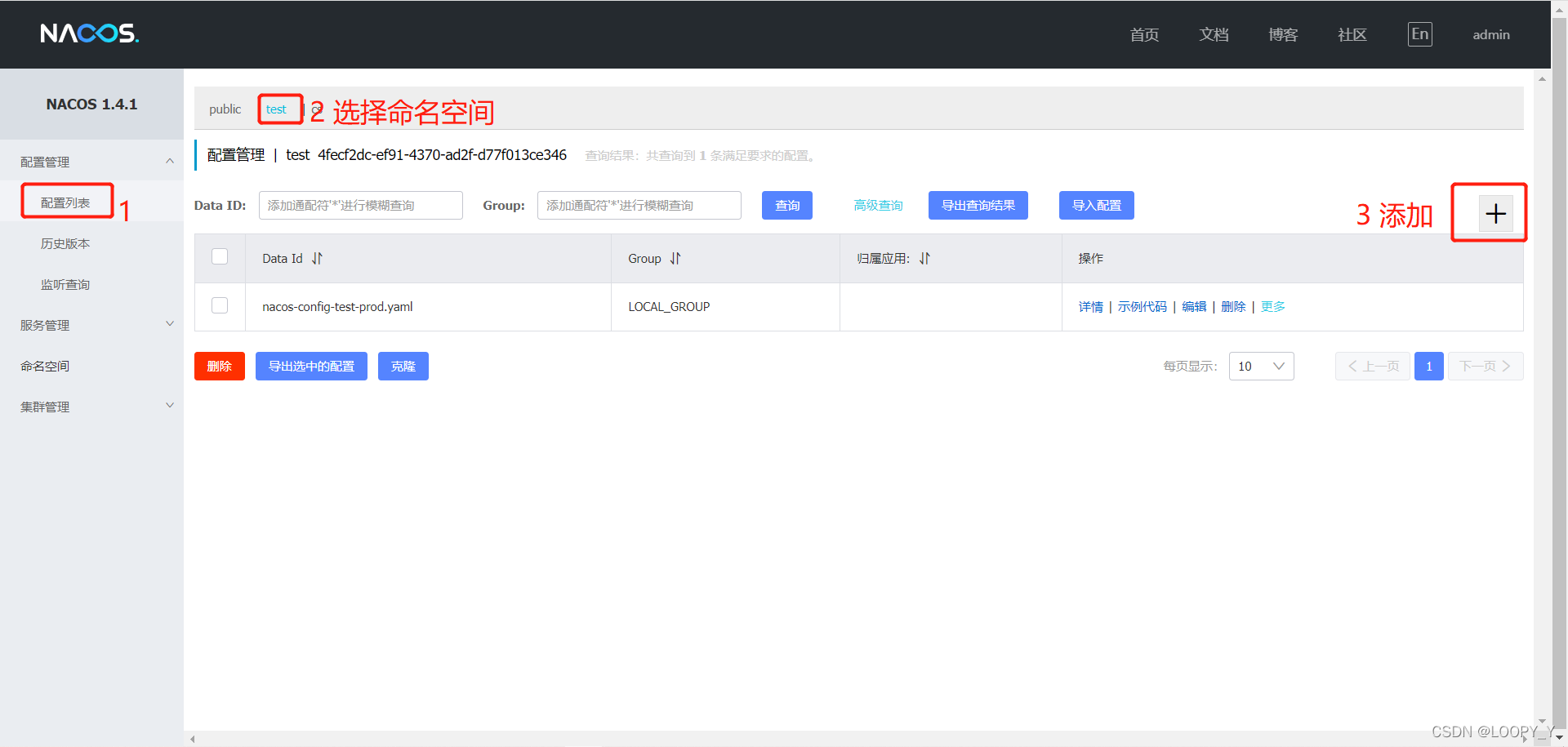Click page 1 pagination button
This screenshot has width=1568, height=747.
pos(1429,367)
